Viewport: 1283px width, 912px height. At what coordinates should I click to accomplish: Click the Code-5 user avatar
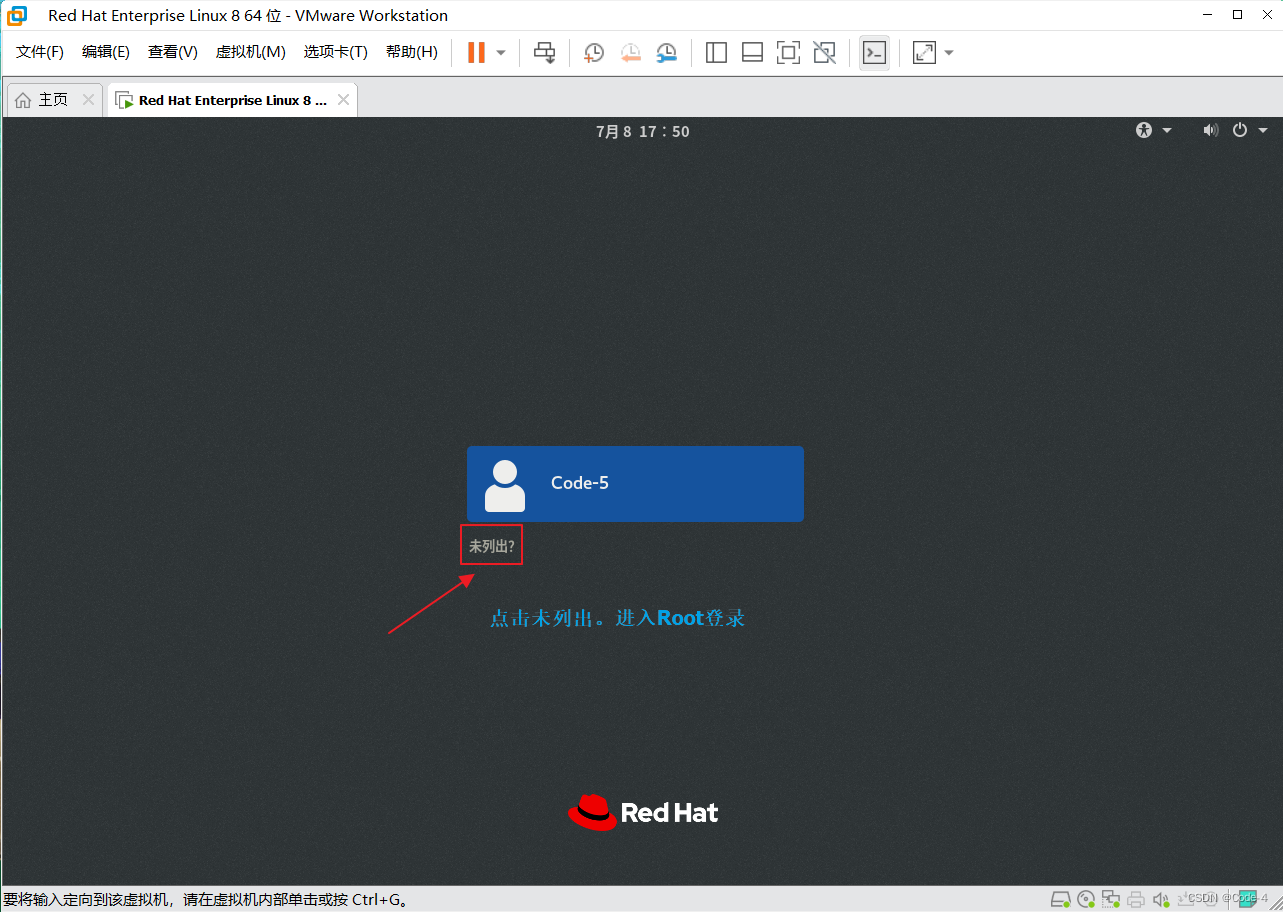(x=504, y=485)
